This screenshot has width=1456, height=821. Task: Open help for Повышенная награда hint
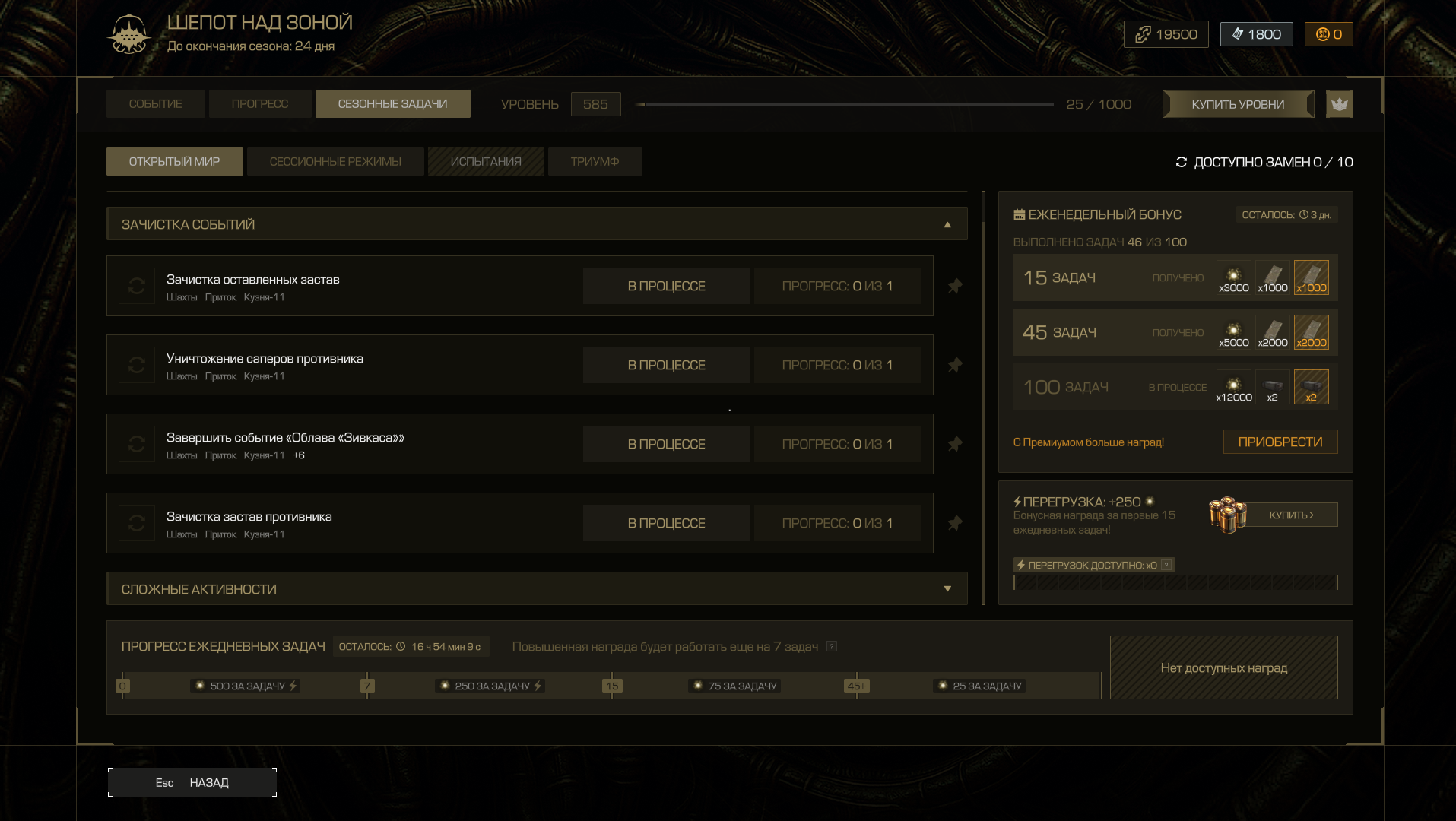[832, 646]
